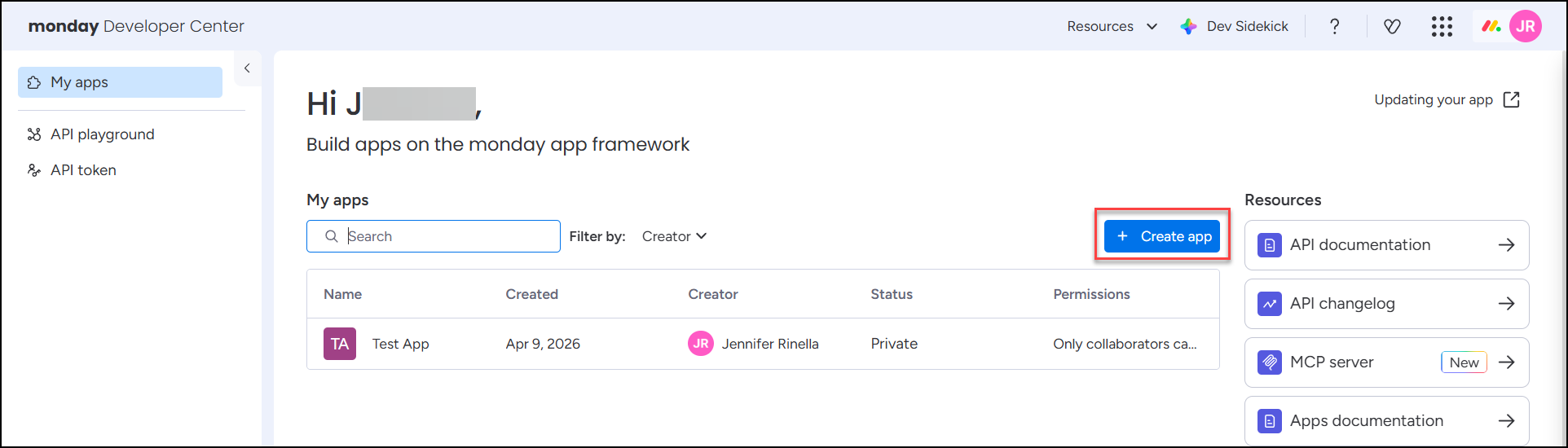Click the magnifier icon in search box
1568x448 pixels.
pos(331,236)
